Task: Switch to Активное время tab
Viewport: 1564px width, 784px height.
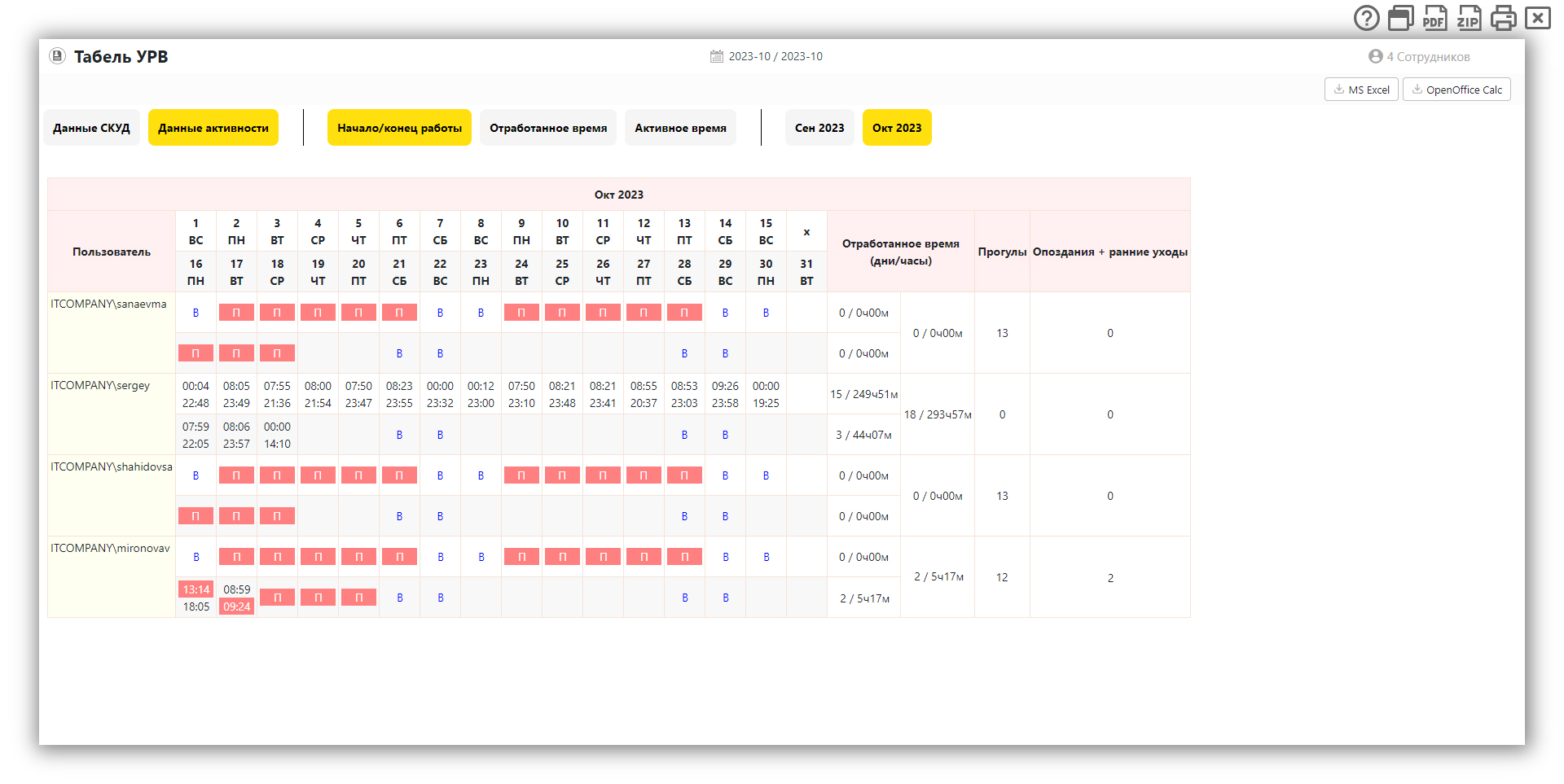Action: point(680,128)
